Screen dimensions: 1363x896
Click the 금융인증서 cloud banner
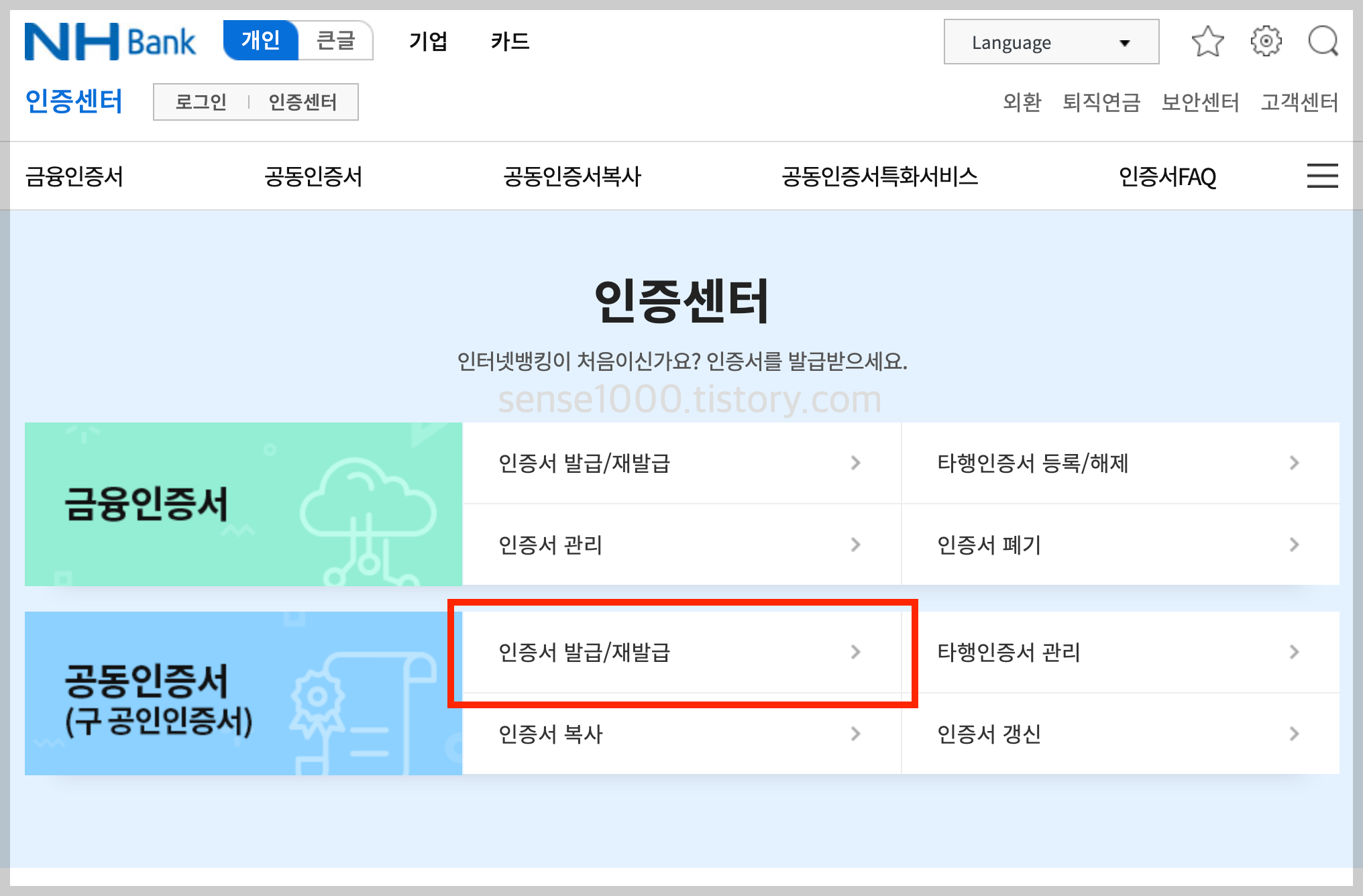pos(243,504)
